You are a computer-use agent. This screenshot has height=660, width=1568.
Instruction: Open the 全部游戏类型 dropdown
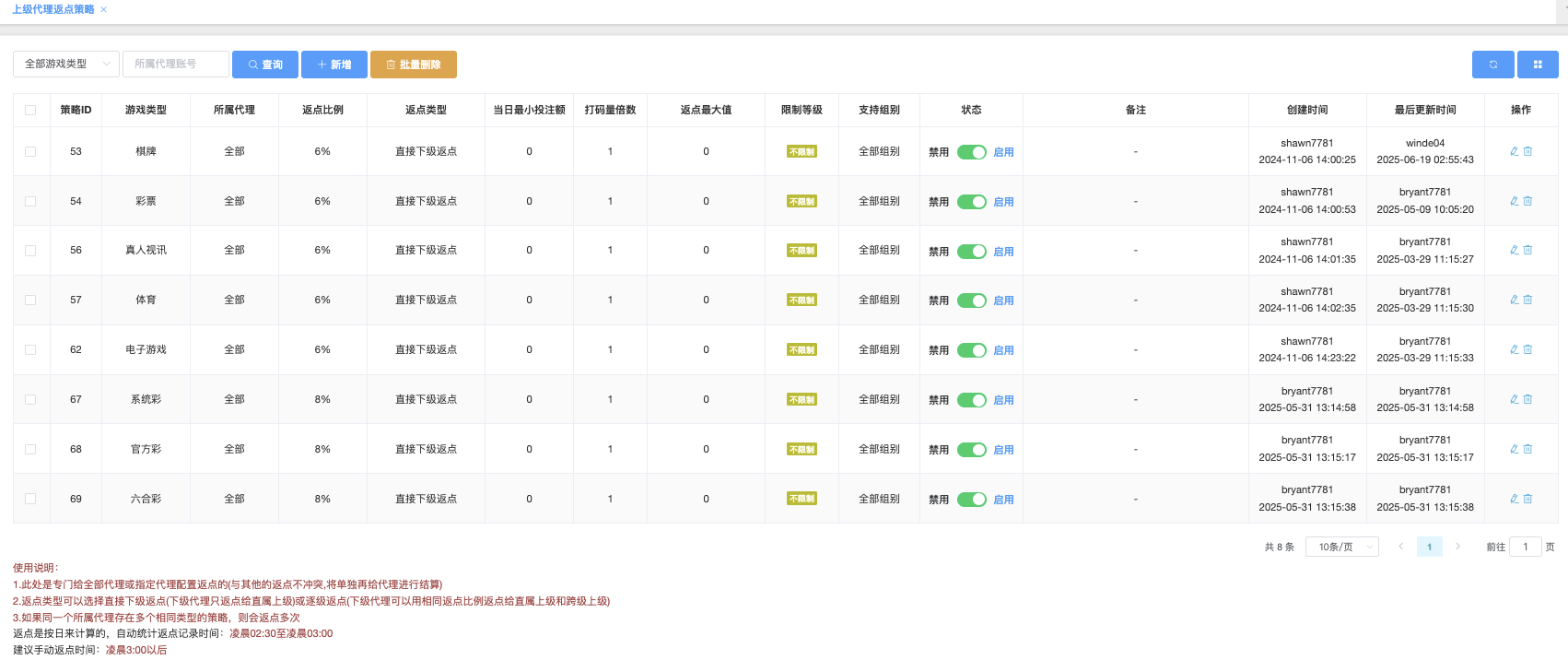[66, 65]
